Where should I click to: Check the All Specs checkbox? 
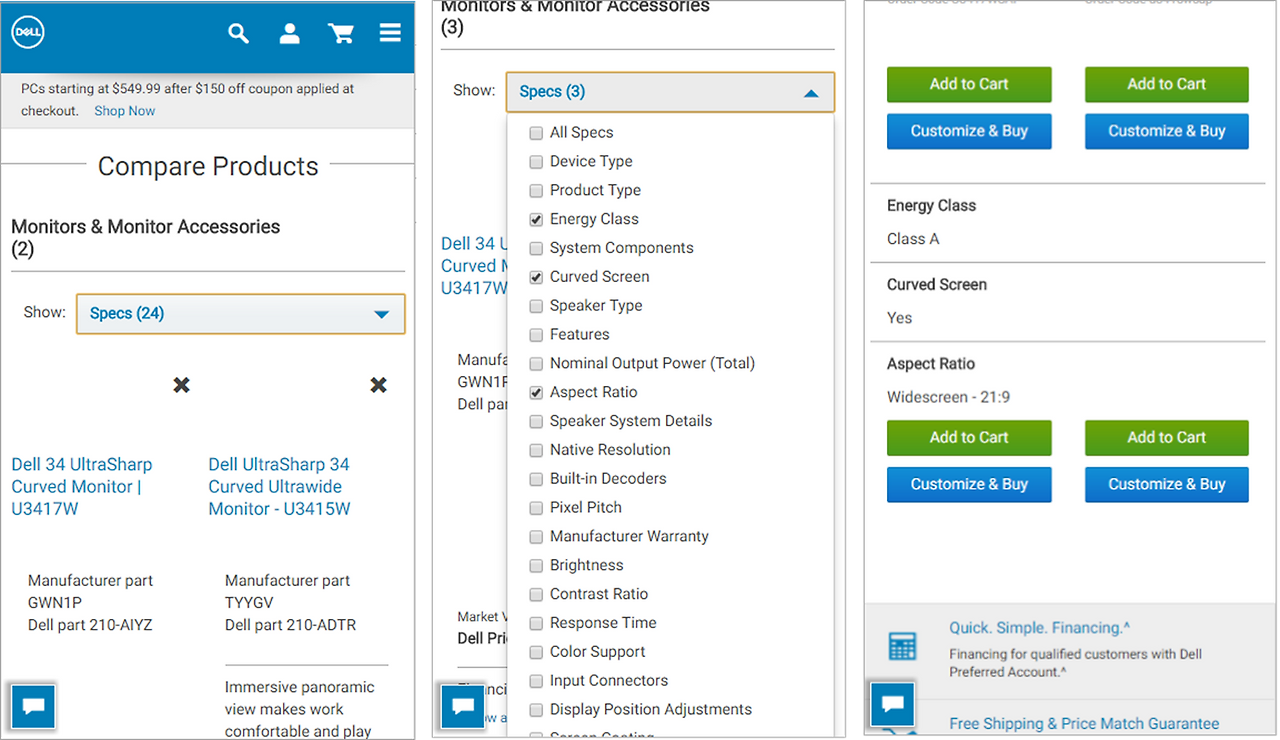(537, 133)
